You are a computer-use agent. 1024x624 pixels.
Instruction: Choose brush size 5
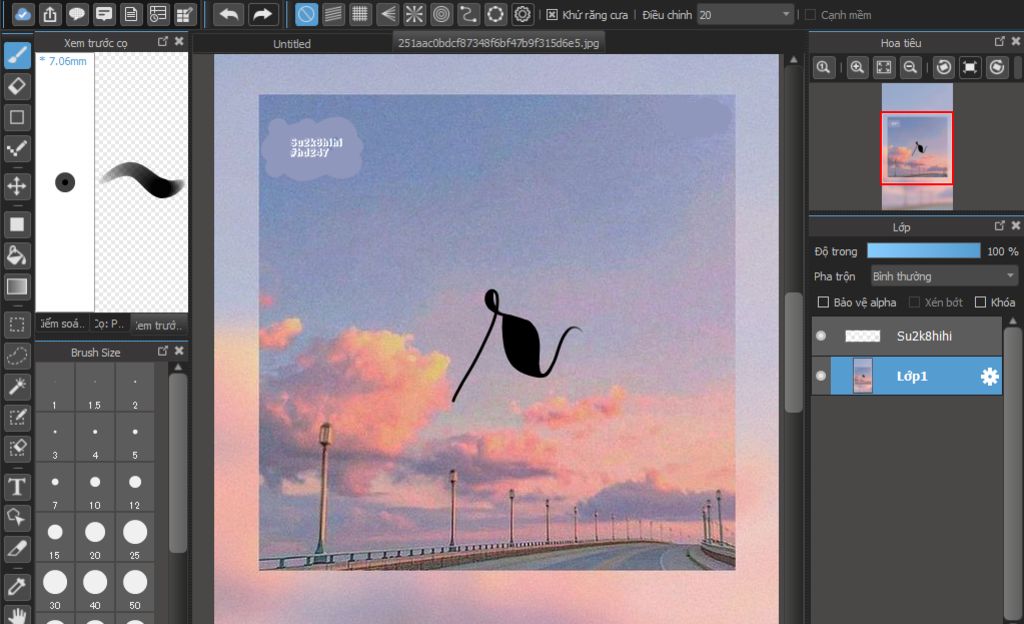tap(135, 437)
